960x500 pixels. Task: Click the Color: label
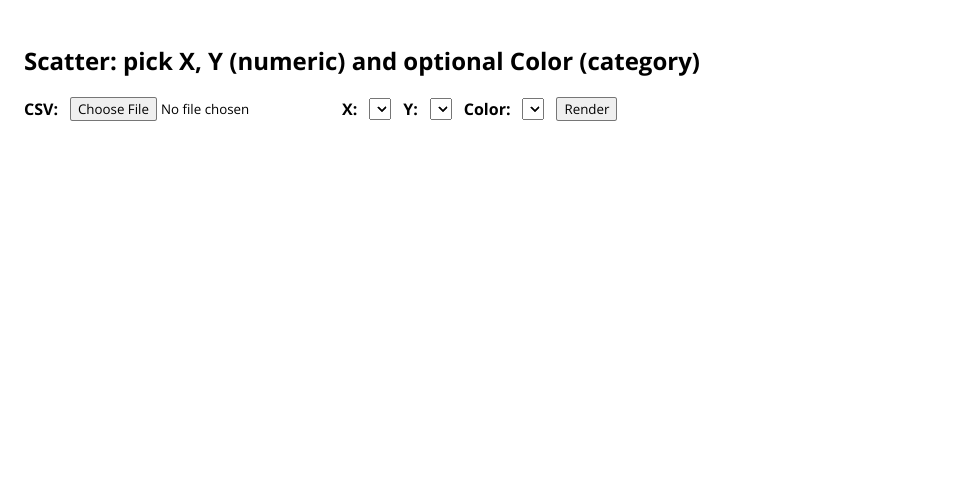pos(487,109)
